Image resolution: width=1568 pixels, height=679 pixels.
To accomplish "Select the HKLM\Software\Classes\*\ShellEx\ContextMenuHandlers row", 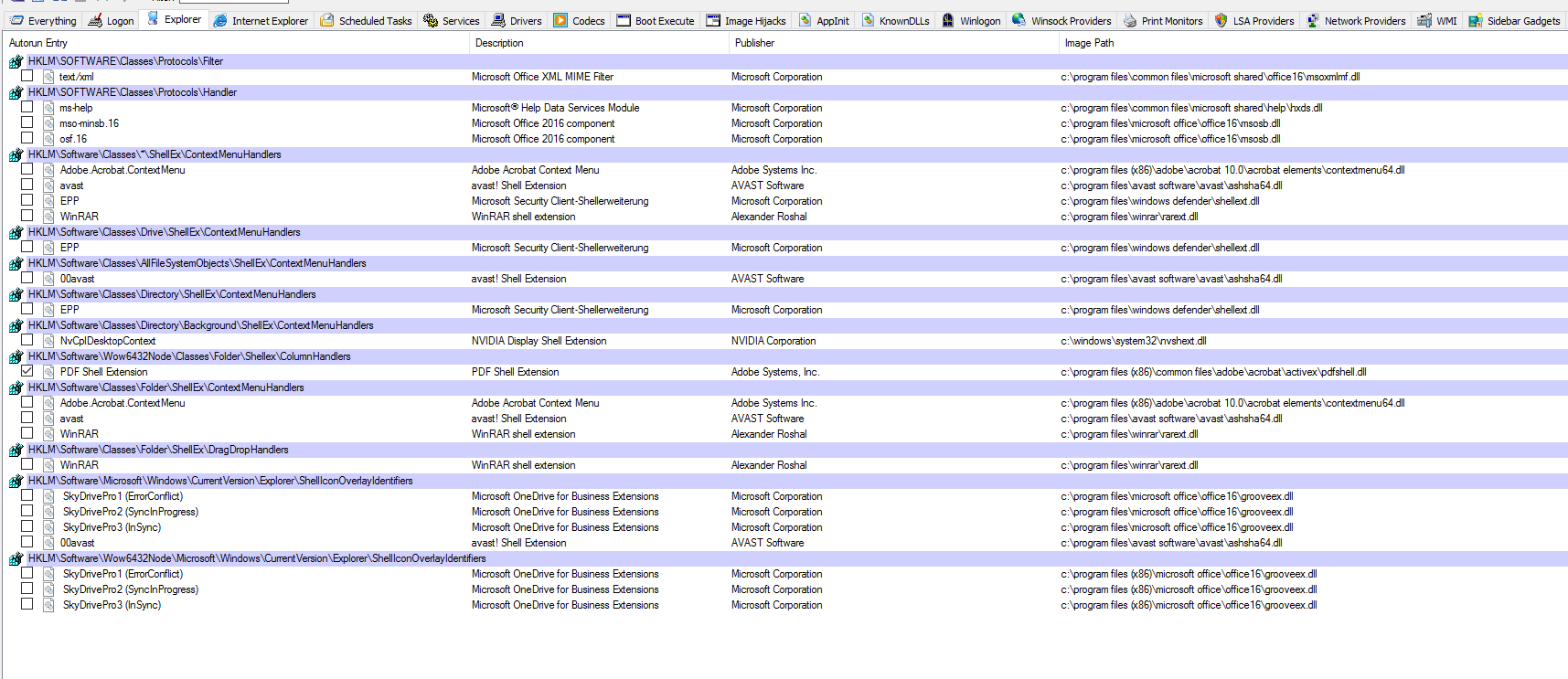I will click(784, 155).
